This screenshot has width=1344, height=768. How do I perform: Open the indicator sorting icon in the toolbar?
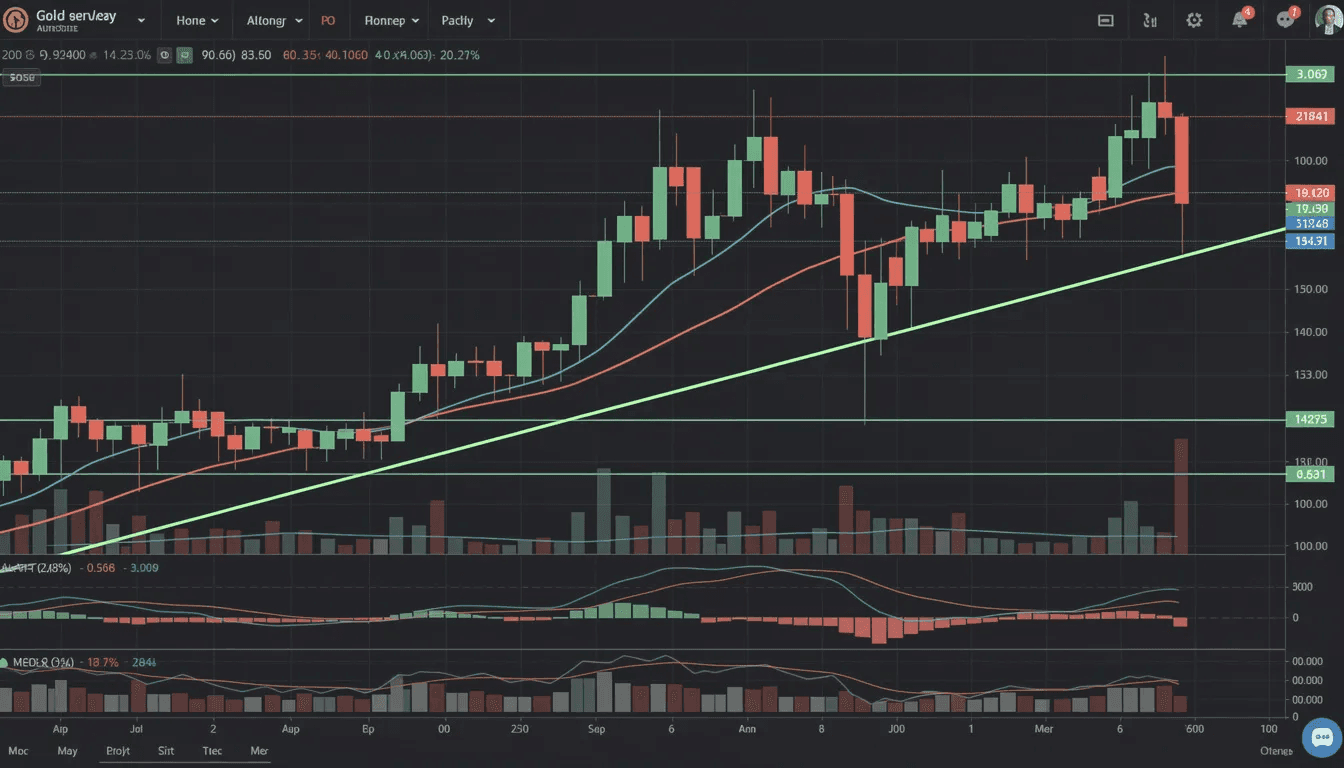(x=1150, y=19)
